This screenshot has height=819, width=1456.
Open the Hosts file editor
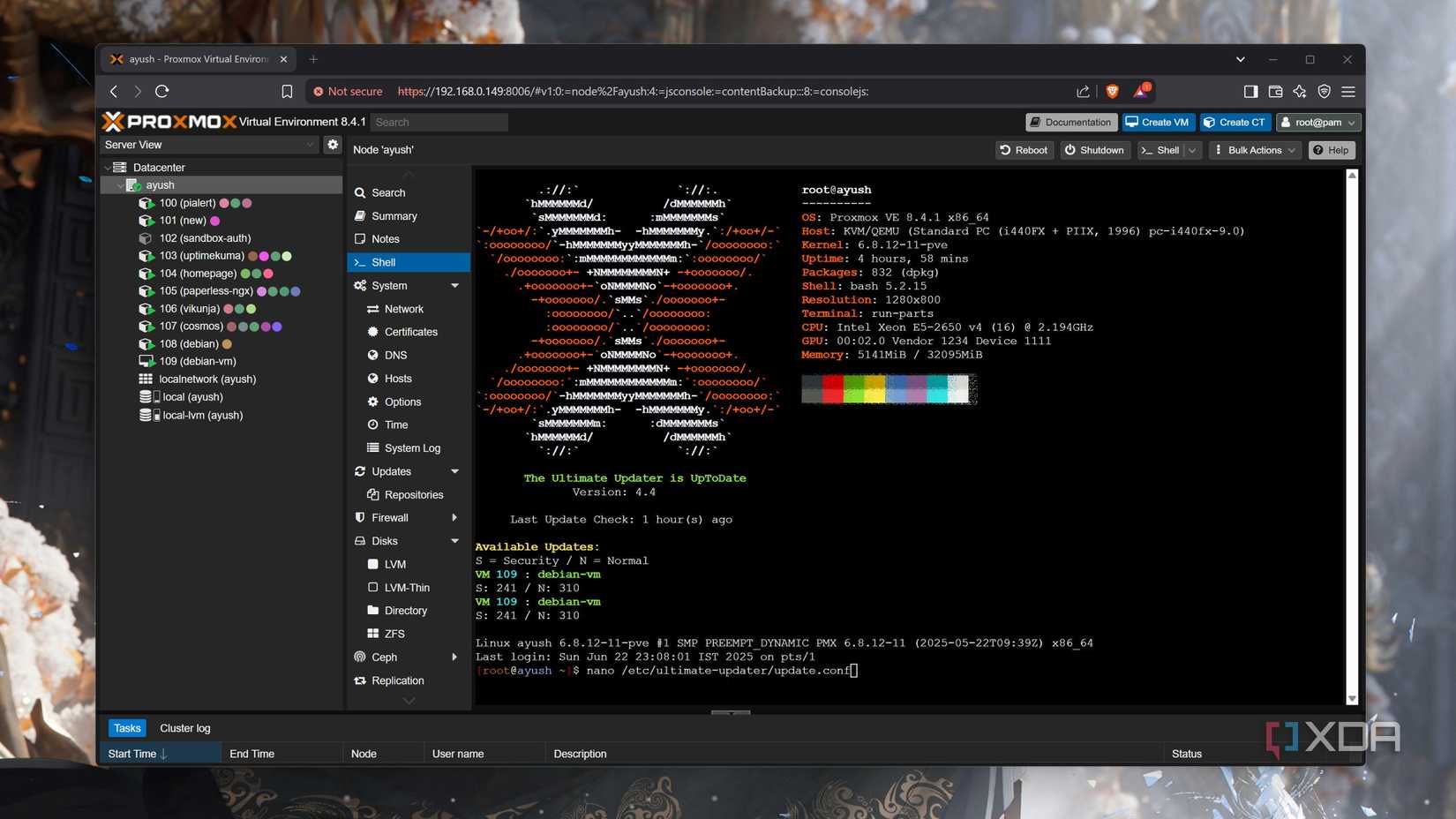(397, 378)
